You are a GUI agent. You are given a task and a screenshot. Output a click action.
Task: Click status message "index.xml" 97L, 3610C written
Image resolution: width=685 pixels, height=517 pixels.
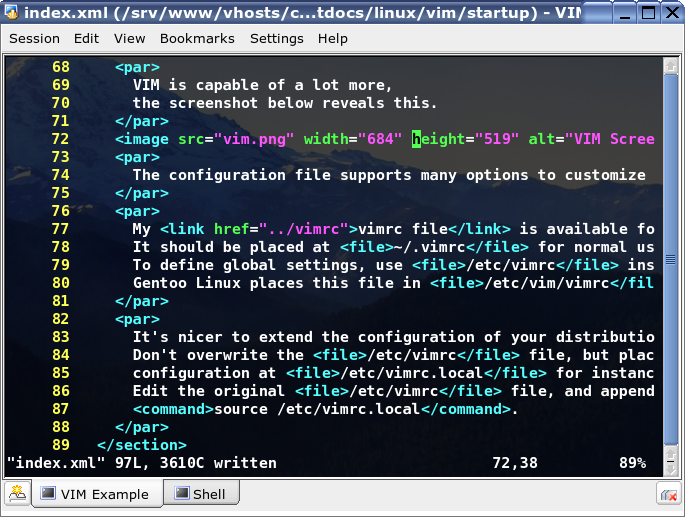point(142,463)
